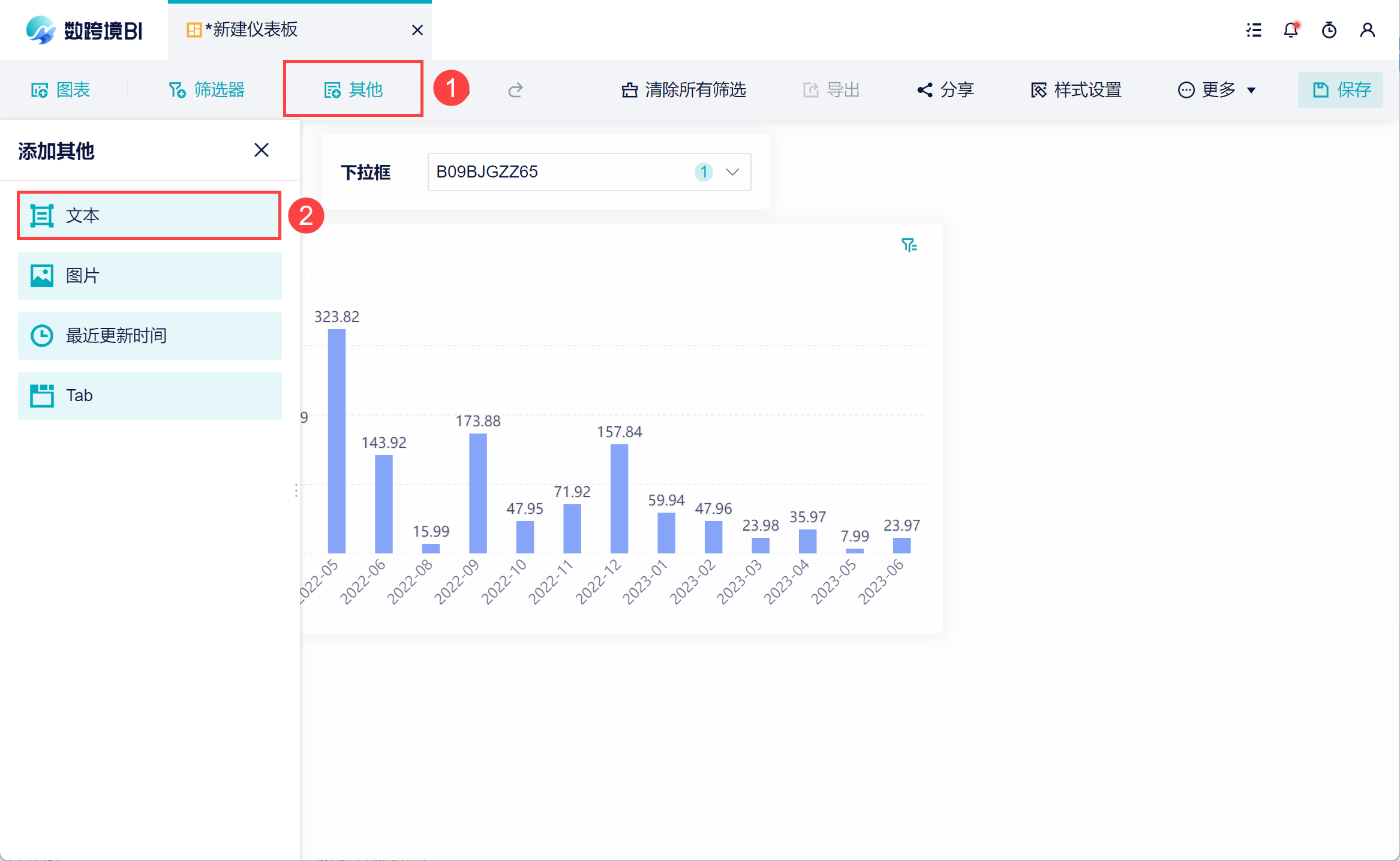The width and height of the screenshot is (1400, 861).
Task: Open the task list icon in header
Action: tap(1253, 30)
